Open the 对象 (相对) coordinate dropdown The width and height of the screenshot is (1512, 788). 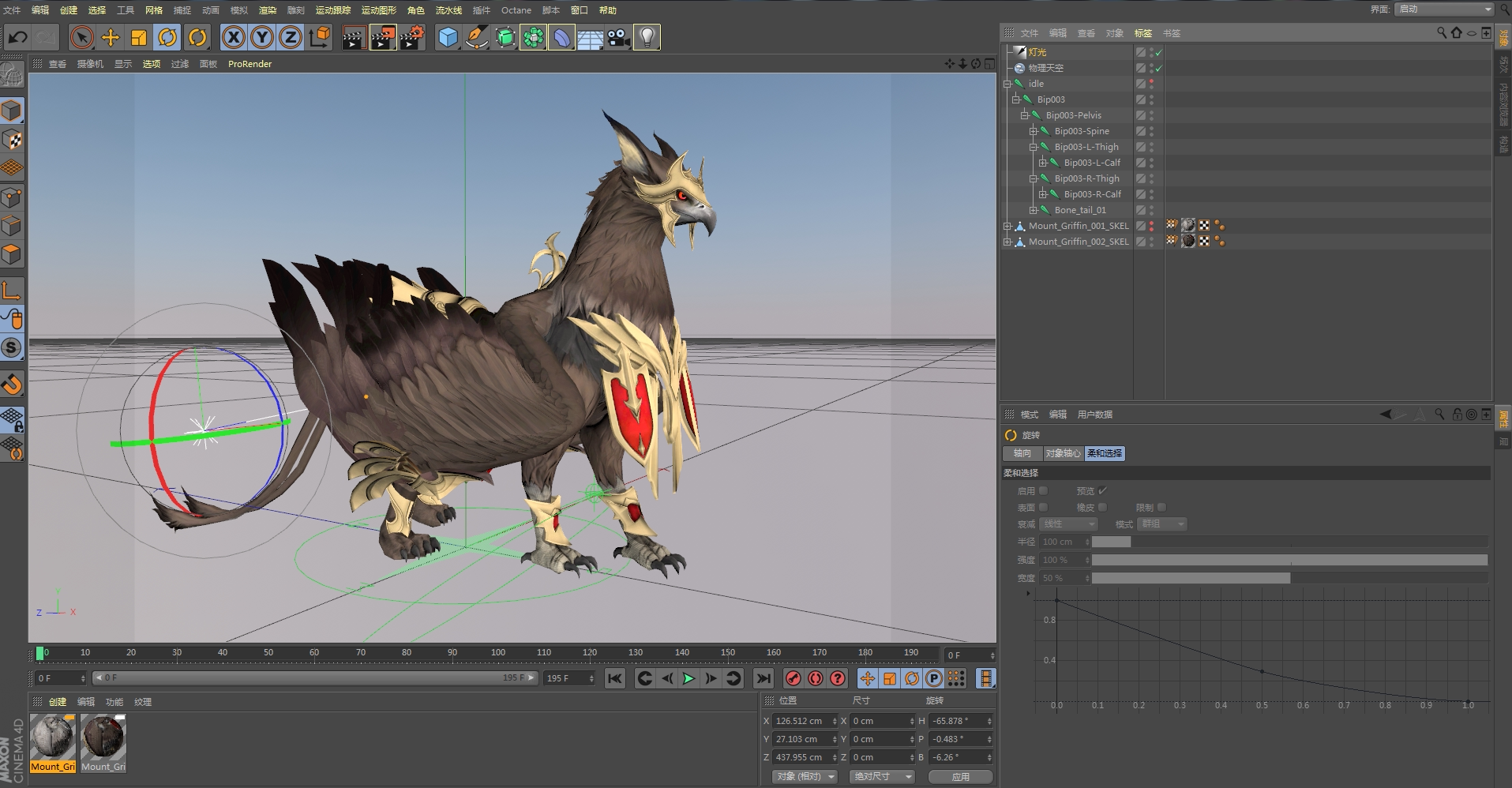pyautogui.click(x=804, y=777)
